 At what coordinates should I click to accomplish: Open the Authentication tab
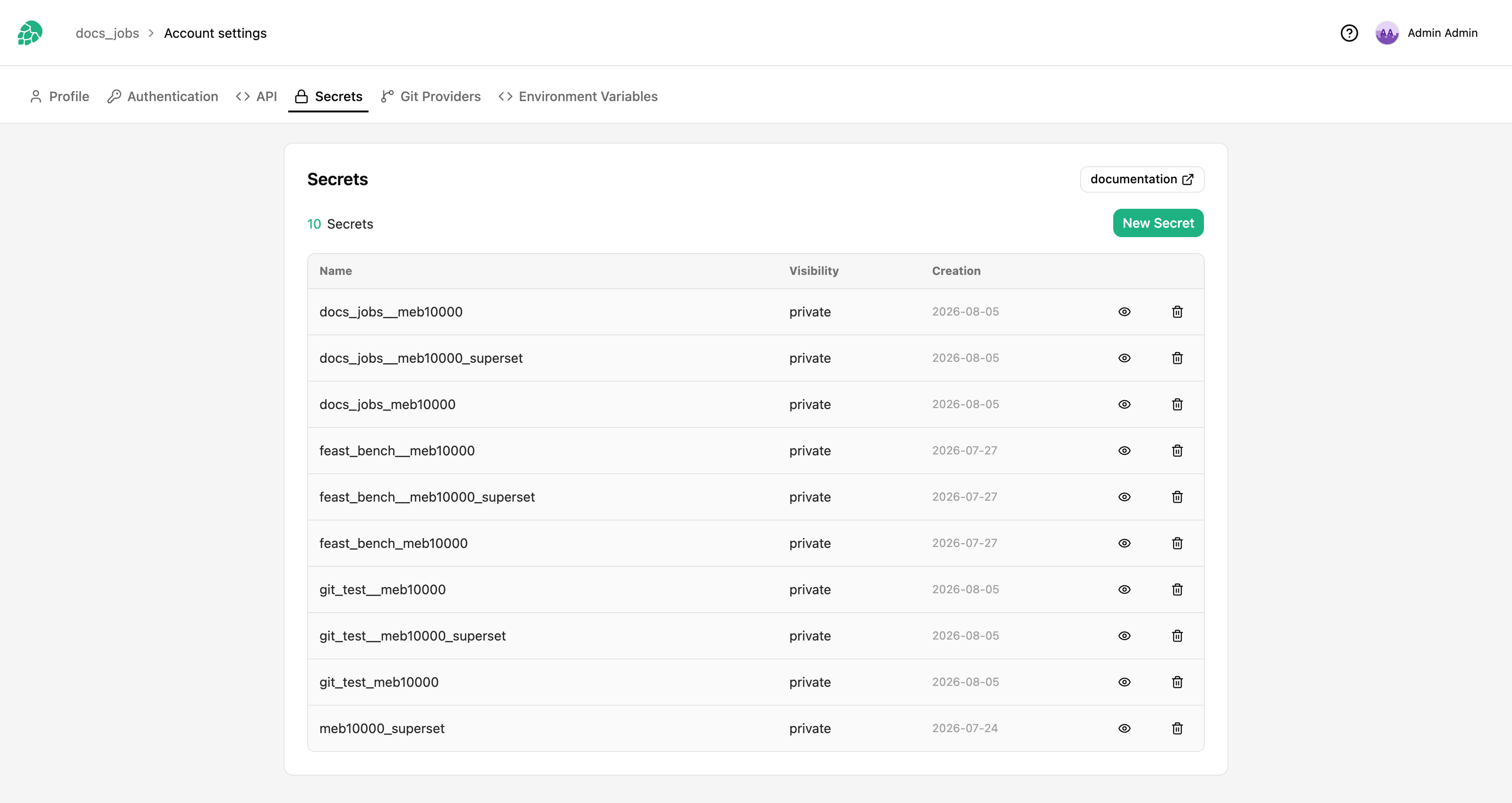tap(163, 96)
